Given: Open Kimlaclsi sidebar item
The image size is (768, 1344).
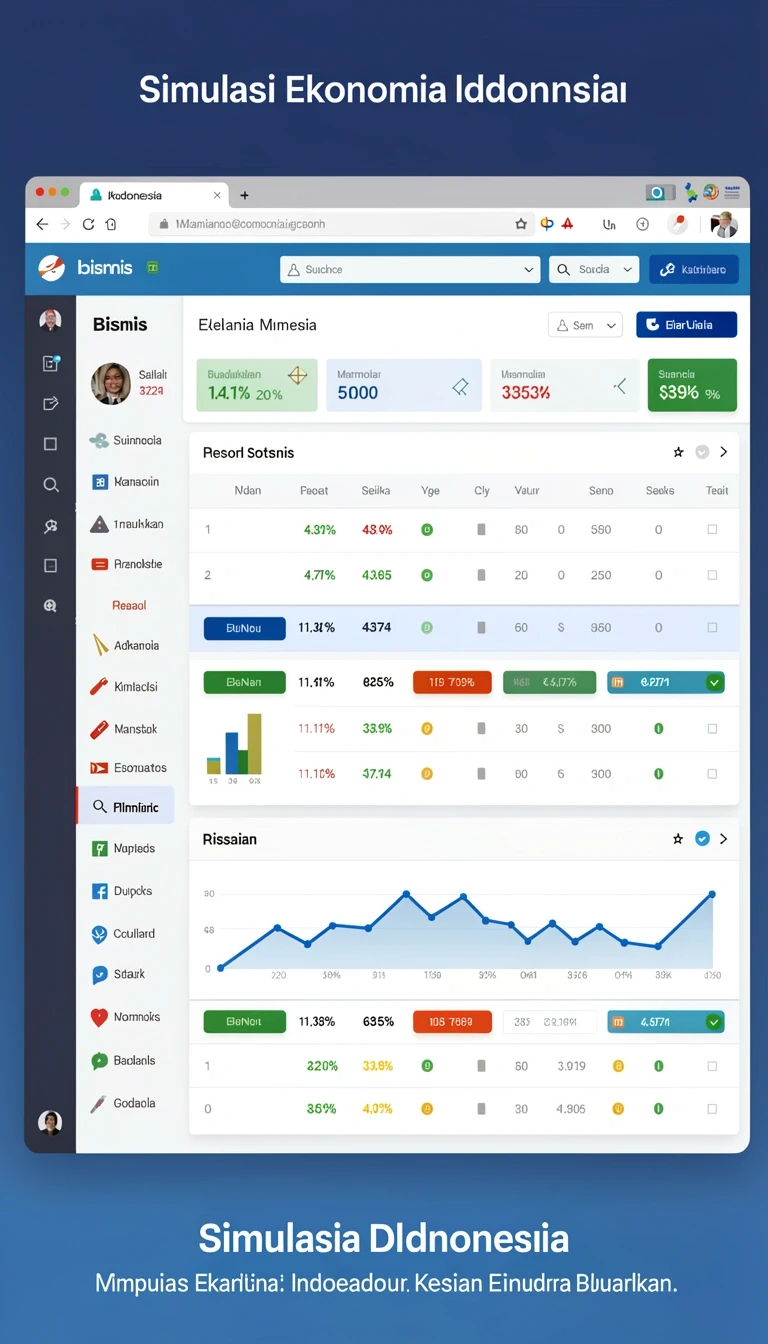Looking at the screenshot, I should pyautogui.click(x=125, y=687).
